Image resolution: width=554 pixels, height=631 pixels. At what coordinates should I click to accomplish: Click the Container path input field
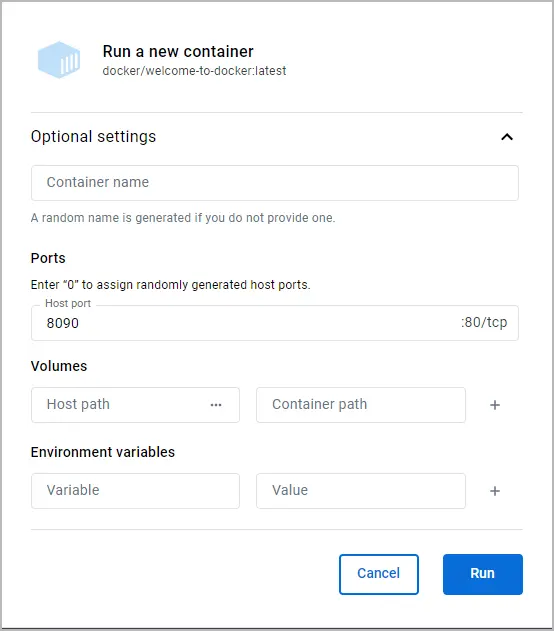pyautogui.click(x=361, y=405)
